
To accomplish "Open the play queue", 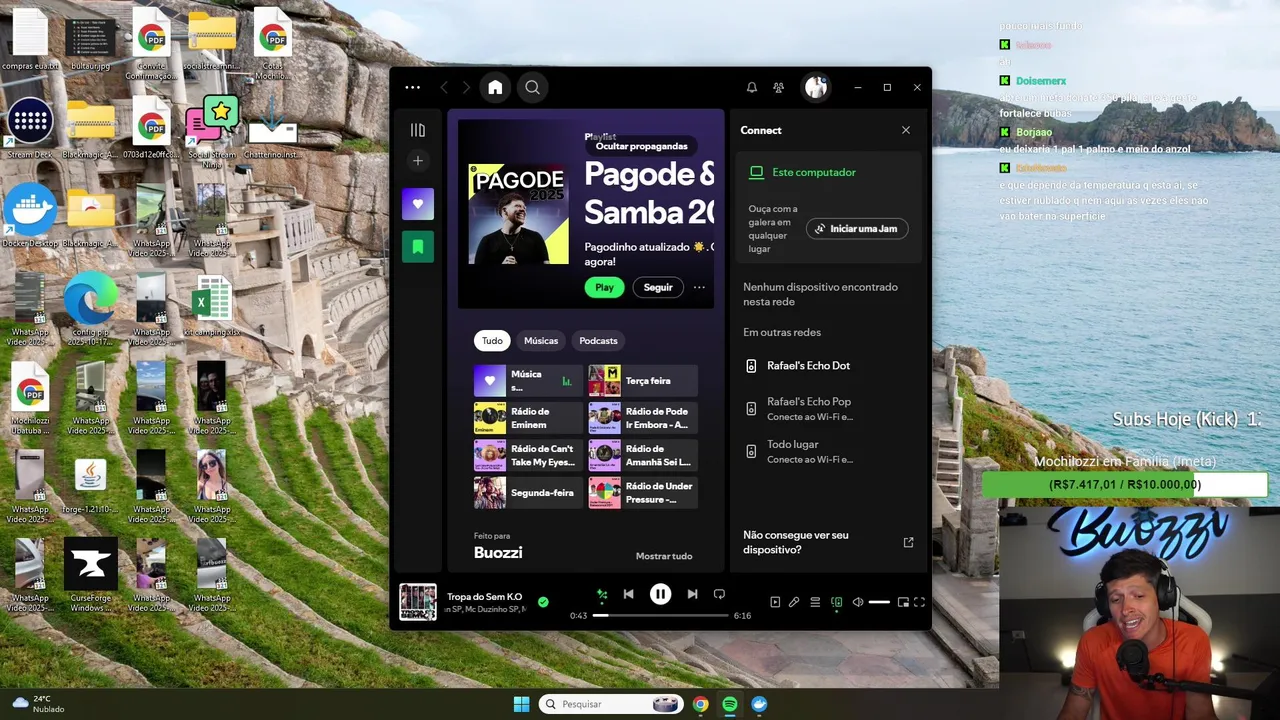I will tap(815, 602).
